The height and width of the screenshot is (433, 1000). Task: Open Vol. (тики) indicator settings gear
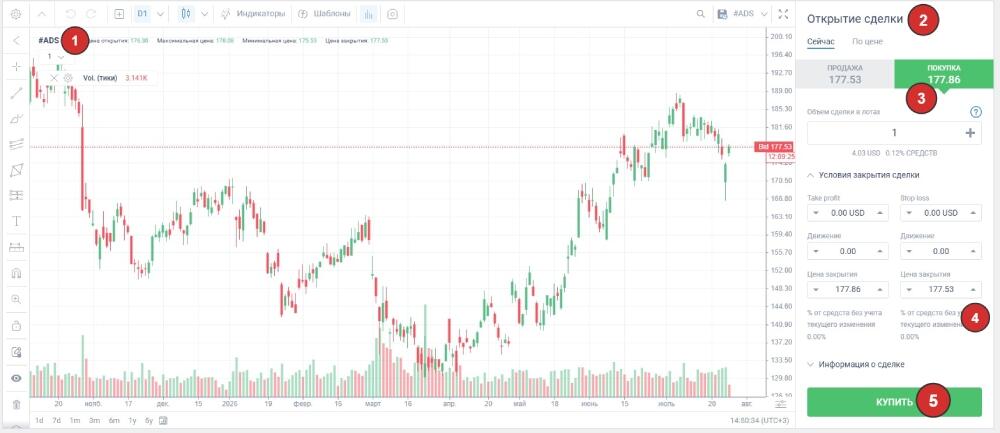[x=68, y=78]
